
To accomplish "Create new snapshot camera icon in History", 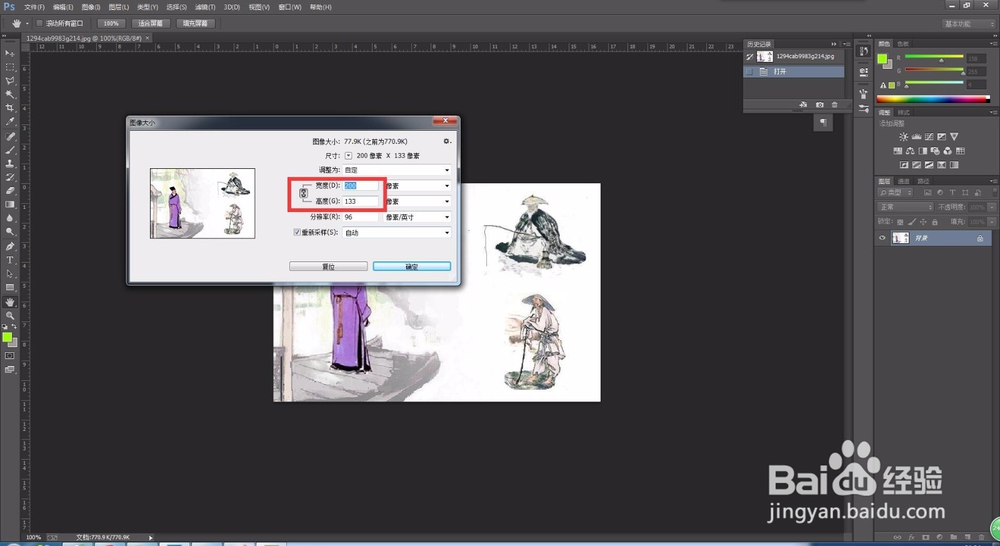I will (x=820, y=105).
